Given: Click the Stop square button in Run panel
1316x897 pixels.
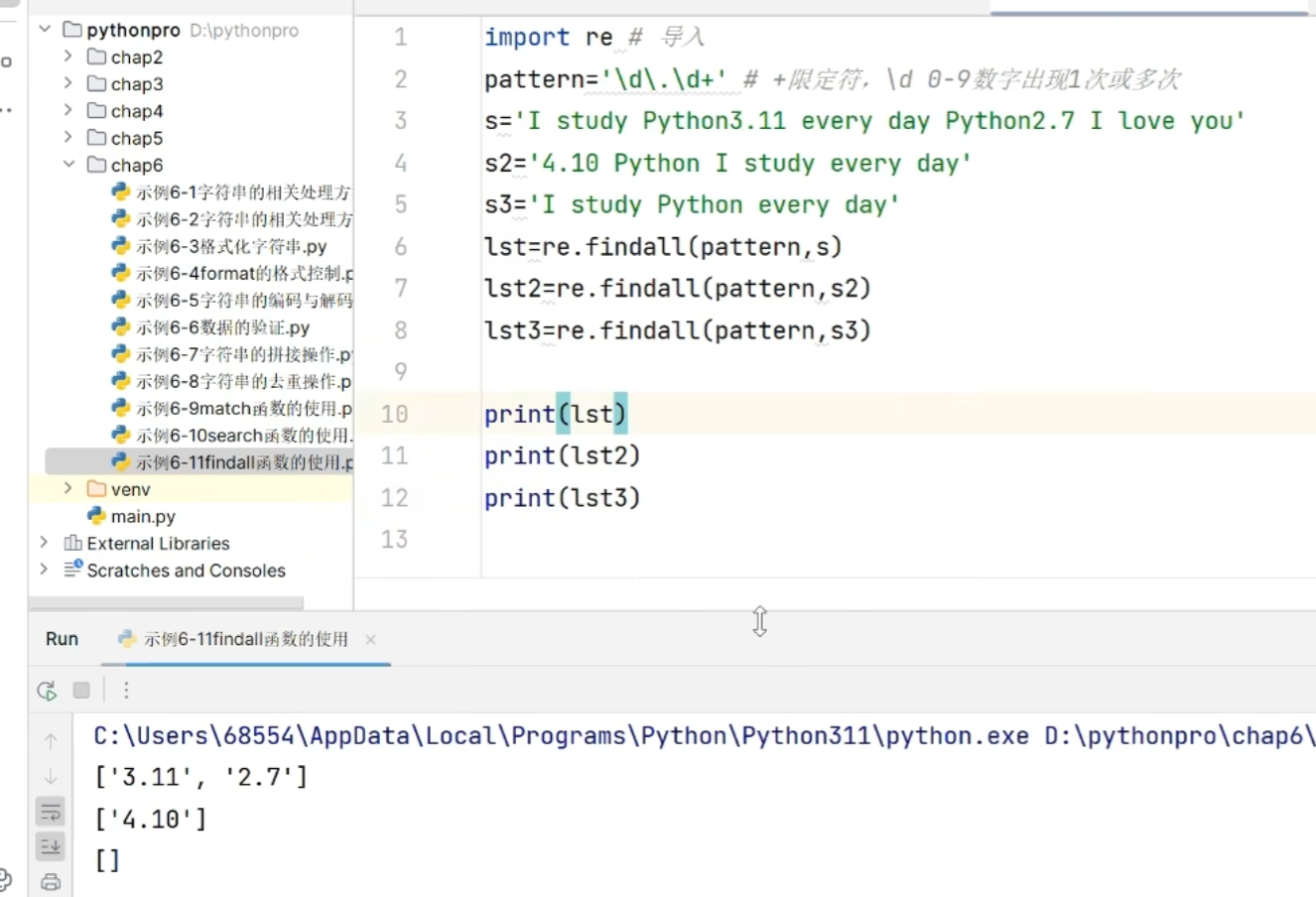Looking at the screenshot, I should pos(81,690).
